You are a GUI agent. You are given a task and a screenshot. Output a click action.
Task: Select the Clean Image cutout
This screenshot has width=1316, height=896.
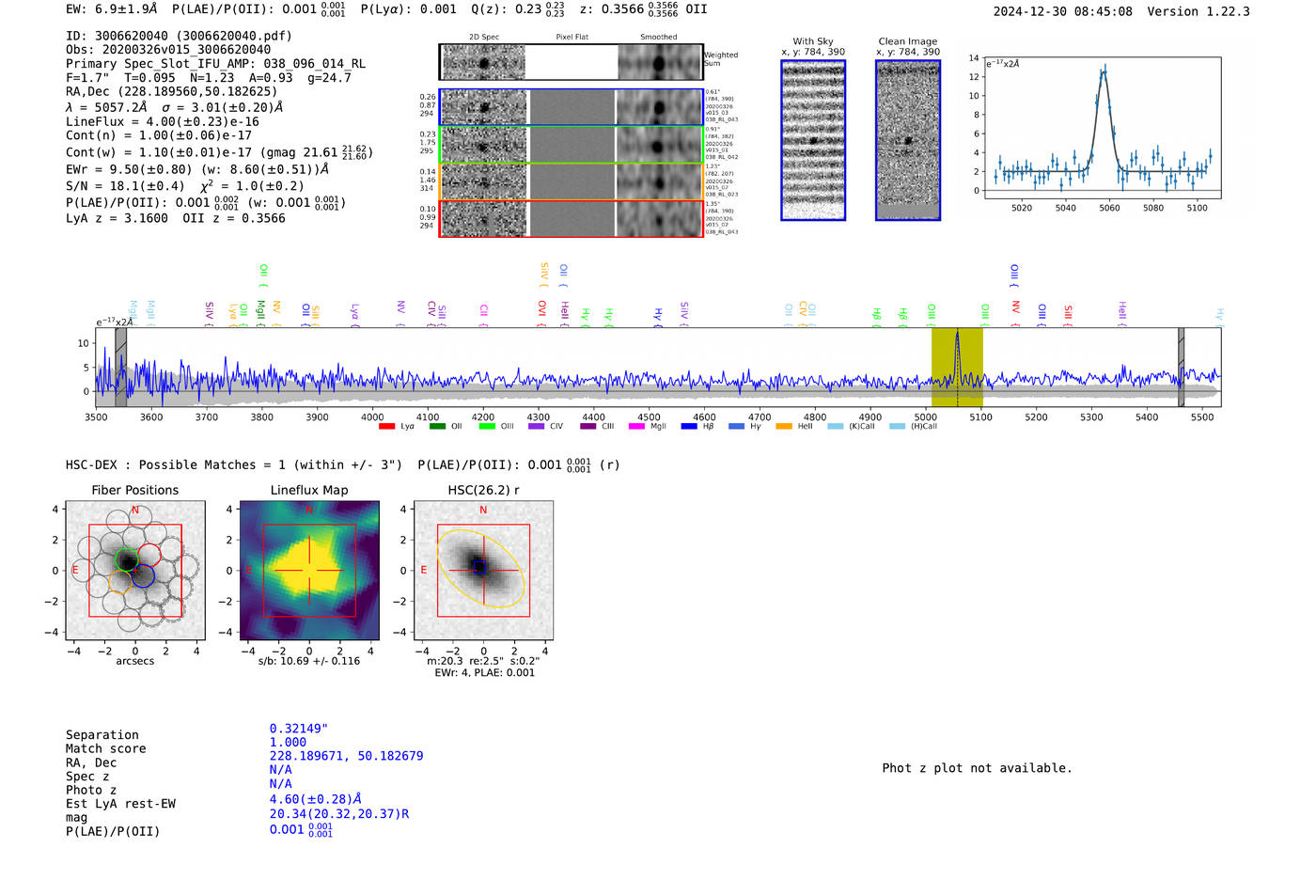click(x=908, y=140)
